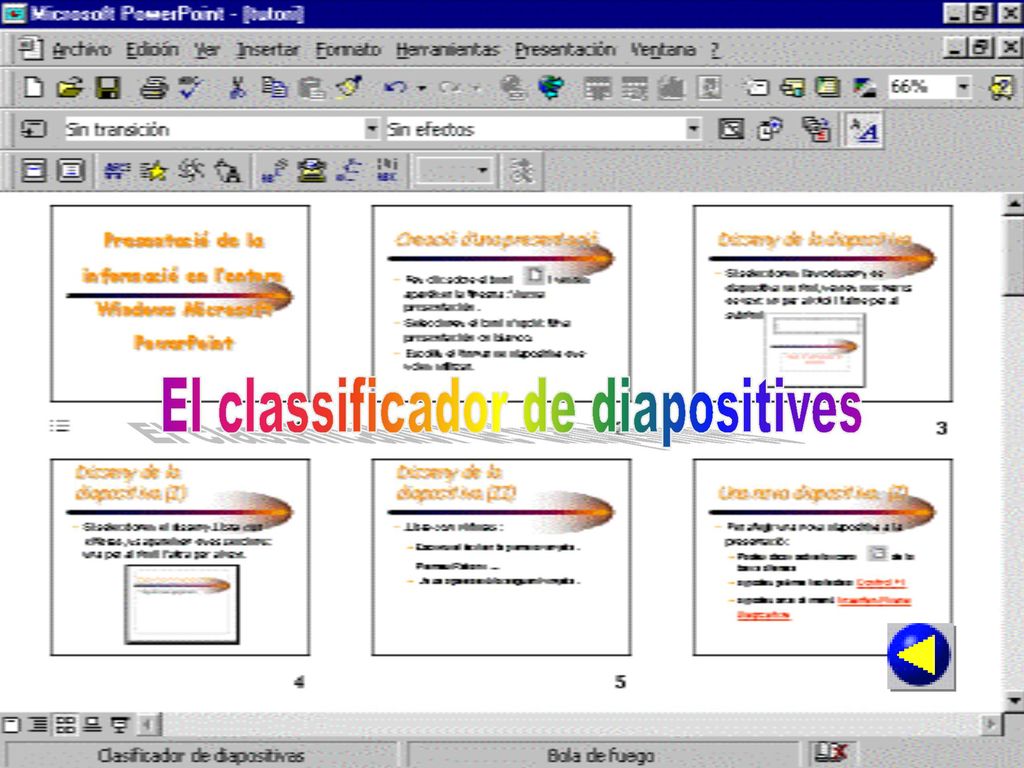Click the blue back arrow button
Screen dimensions: 1024x768
921,656
